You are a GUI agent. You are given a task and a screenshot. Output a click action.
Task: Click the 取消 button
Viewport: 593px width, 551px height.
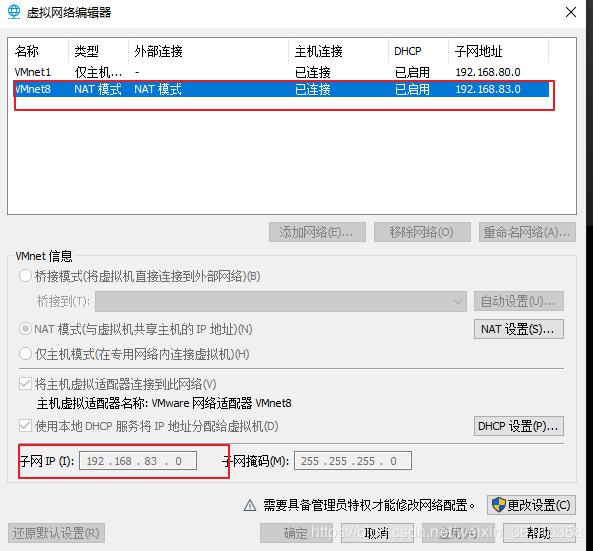377,533
